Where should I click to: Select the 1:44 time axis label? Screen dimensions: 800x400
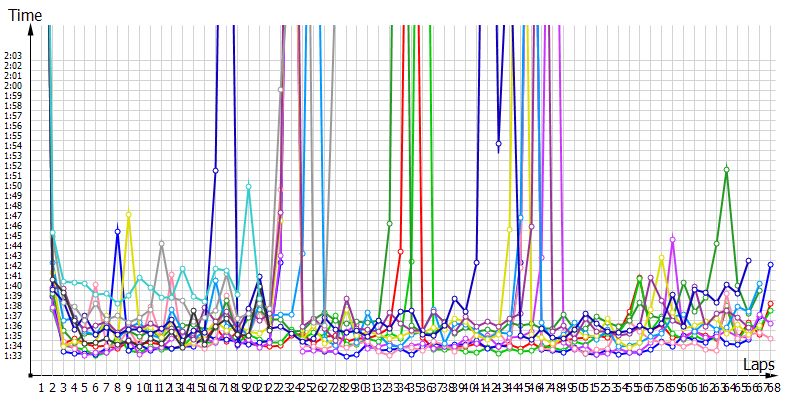[x=13, y=245]
